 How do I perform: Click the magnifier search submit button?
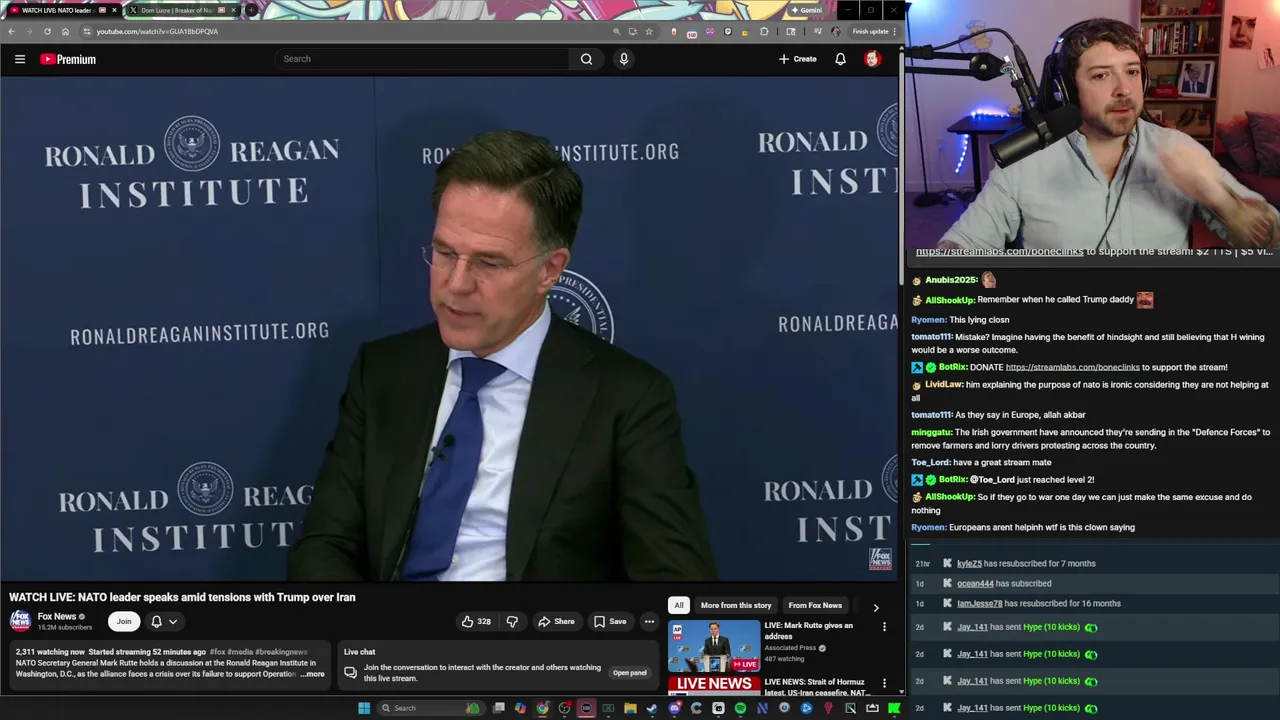tap(586, 59)
